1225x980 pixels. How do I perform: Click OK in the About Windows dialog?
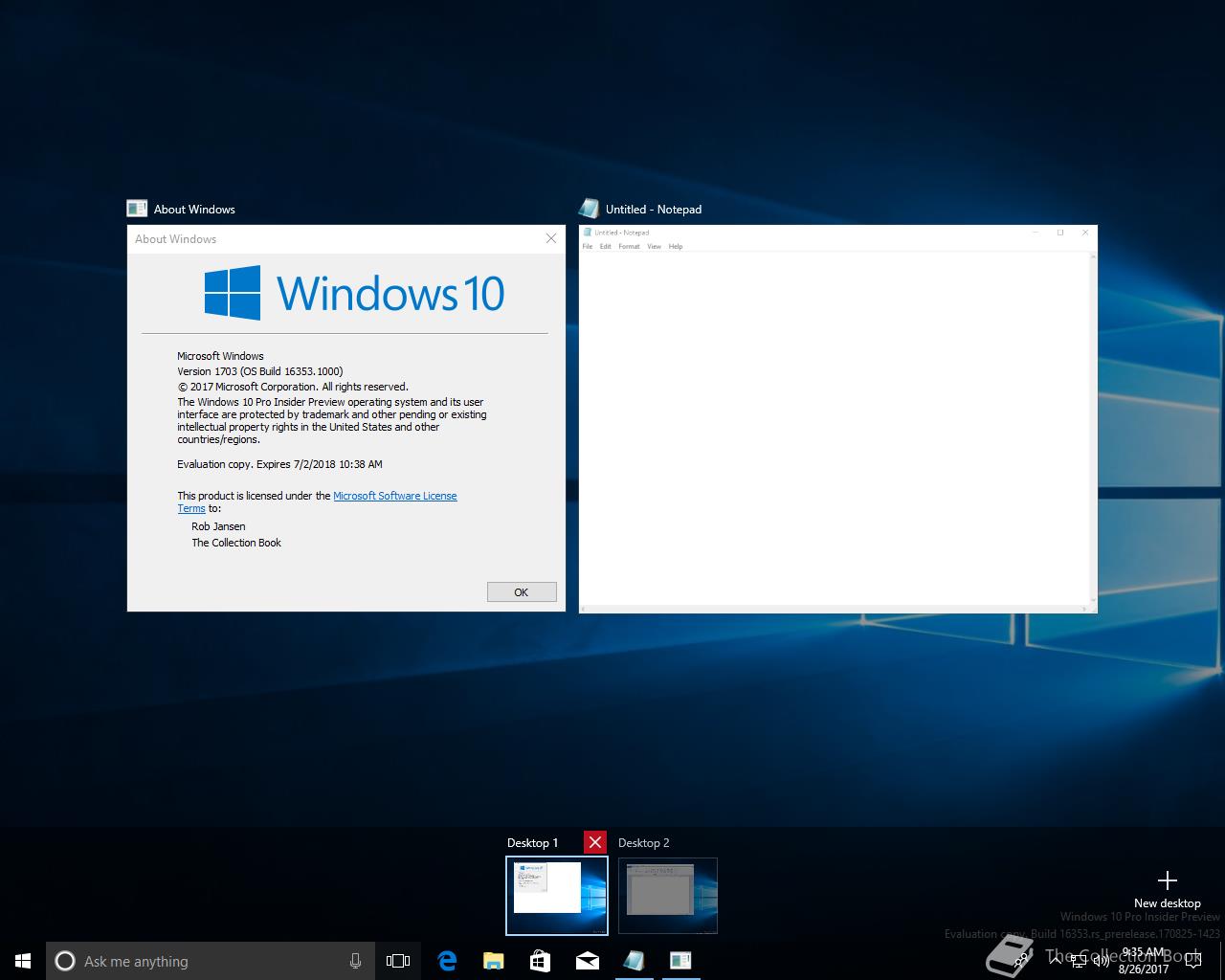coord(522,591)
